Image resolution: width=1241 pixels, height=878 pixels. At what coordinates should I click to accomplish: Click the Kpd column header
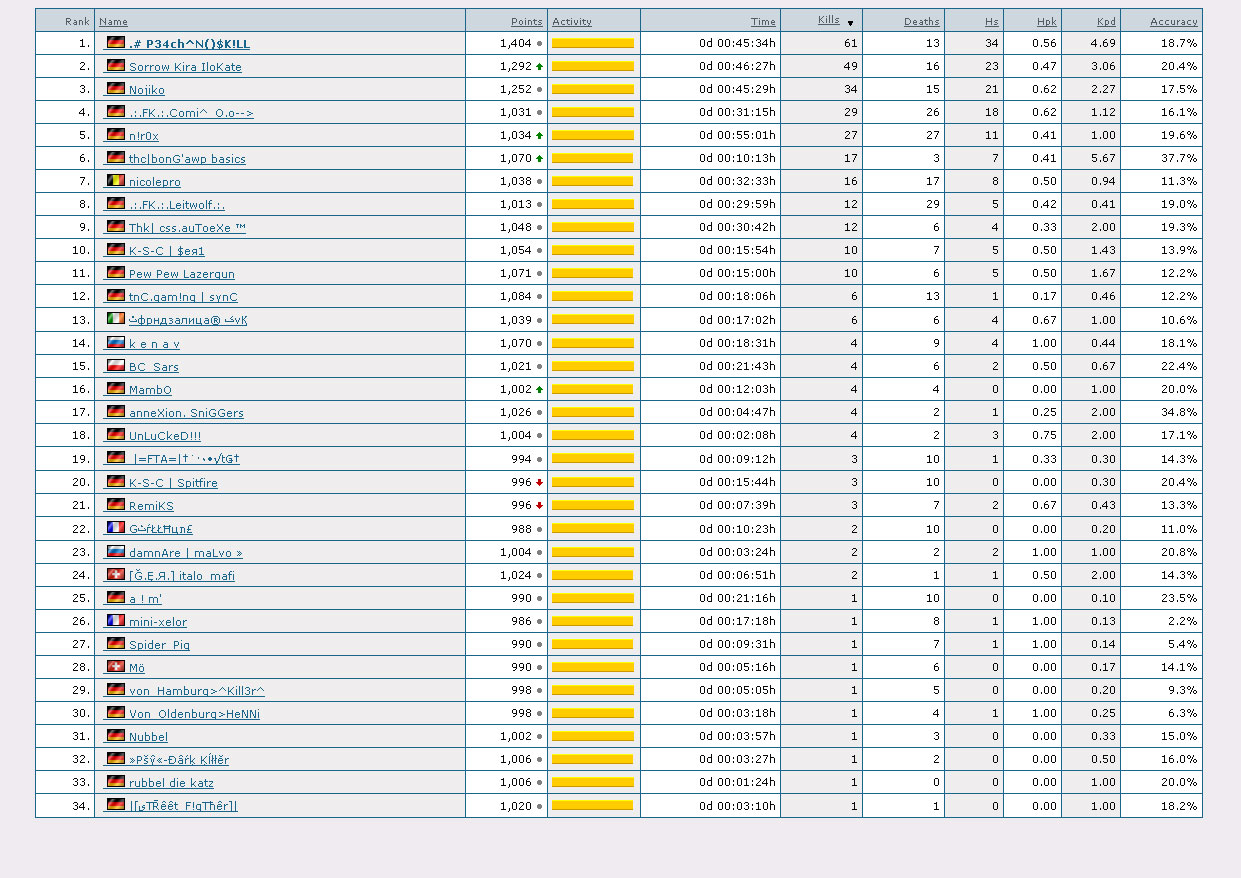point(1105,21)
